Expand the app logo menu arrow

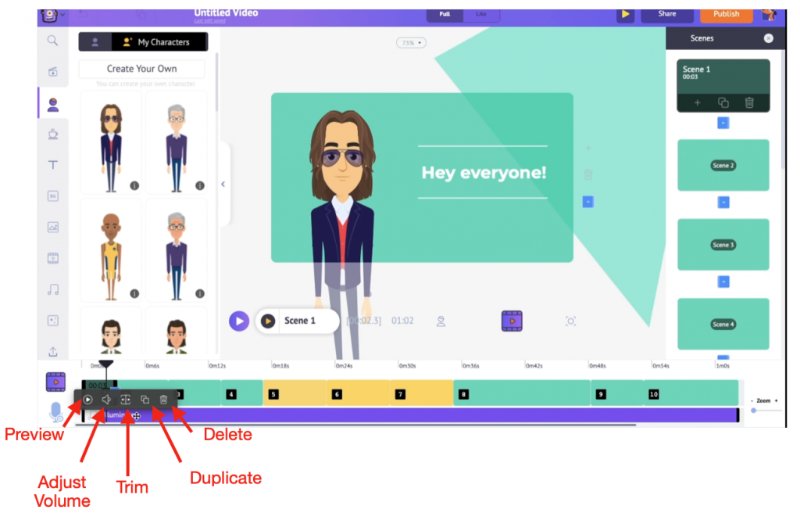tap(64, 15)
